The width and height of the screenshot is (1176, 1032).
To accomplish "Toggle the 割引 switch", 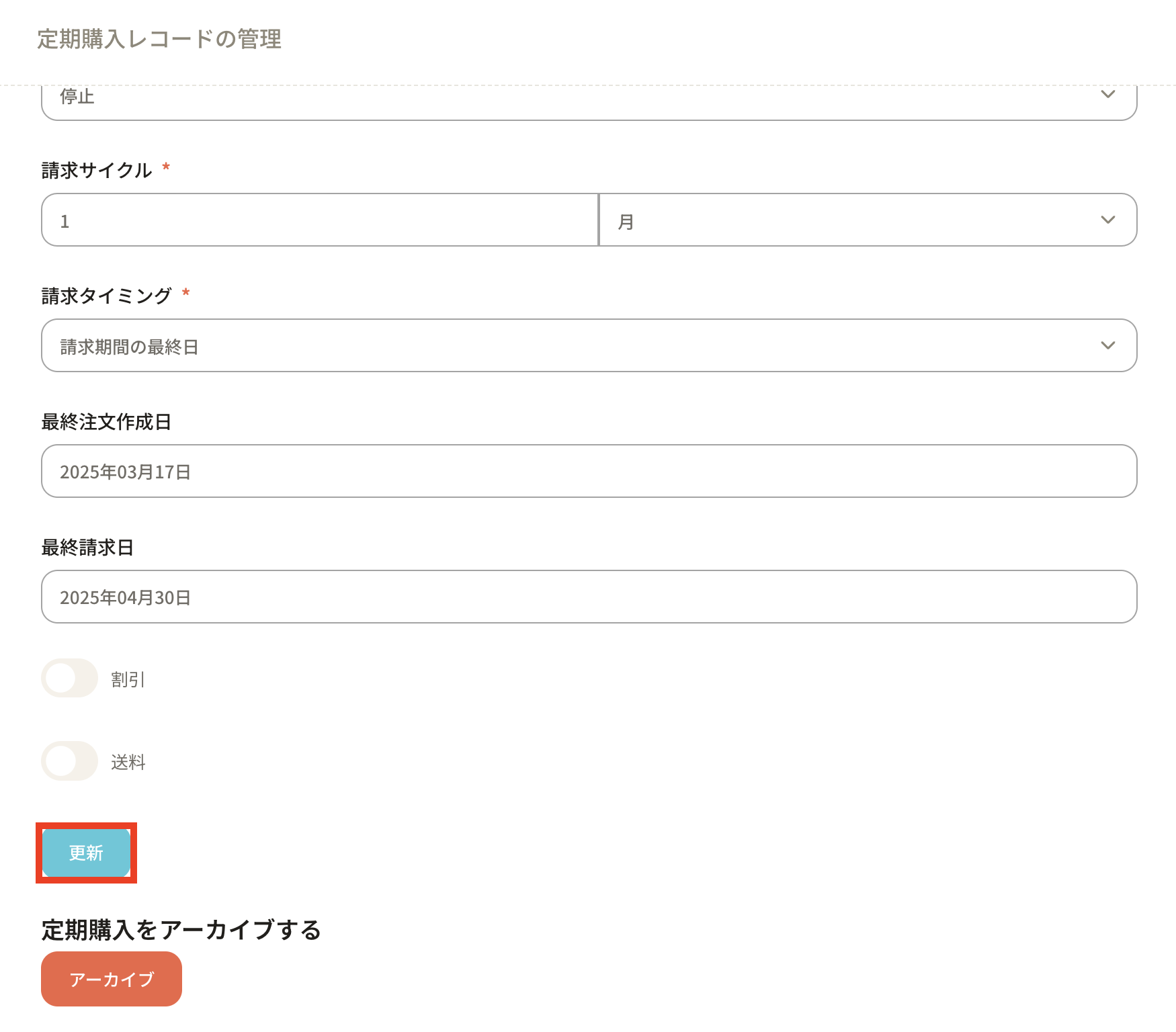I will (x=70, y=678).
